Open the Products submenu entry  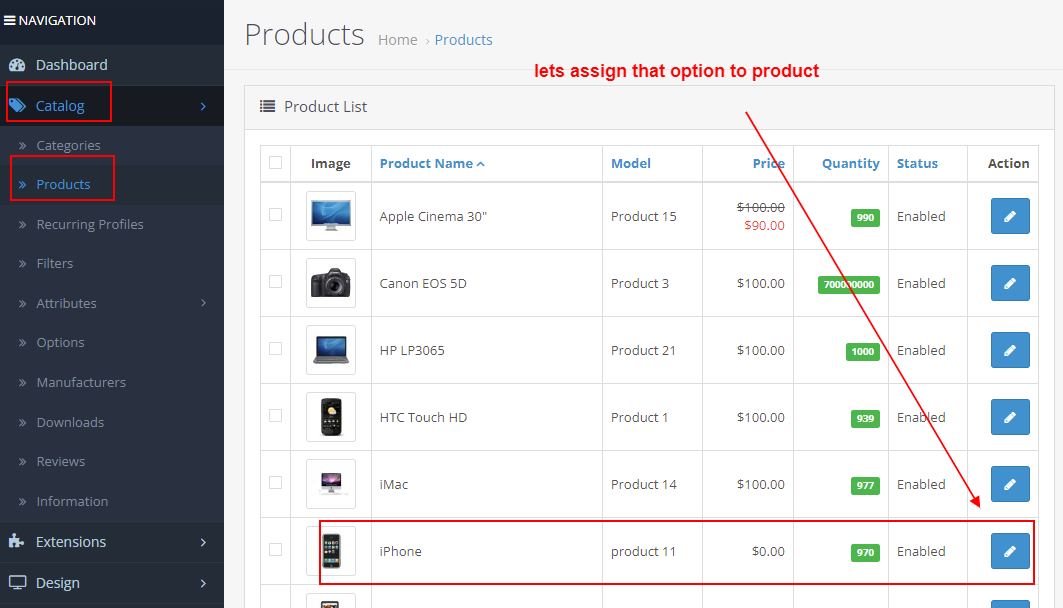tap(62, 184)
